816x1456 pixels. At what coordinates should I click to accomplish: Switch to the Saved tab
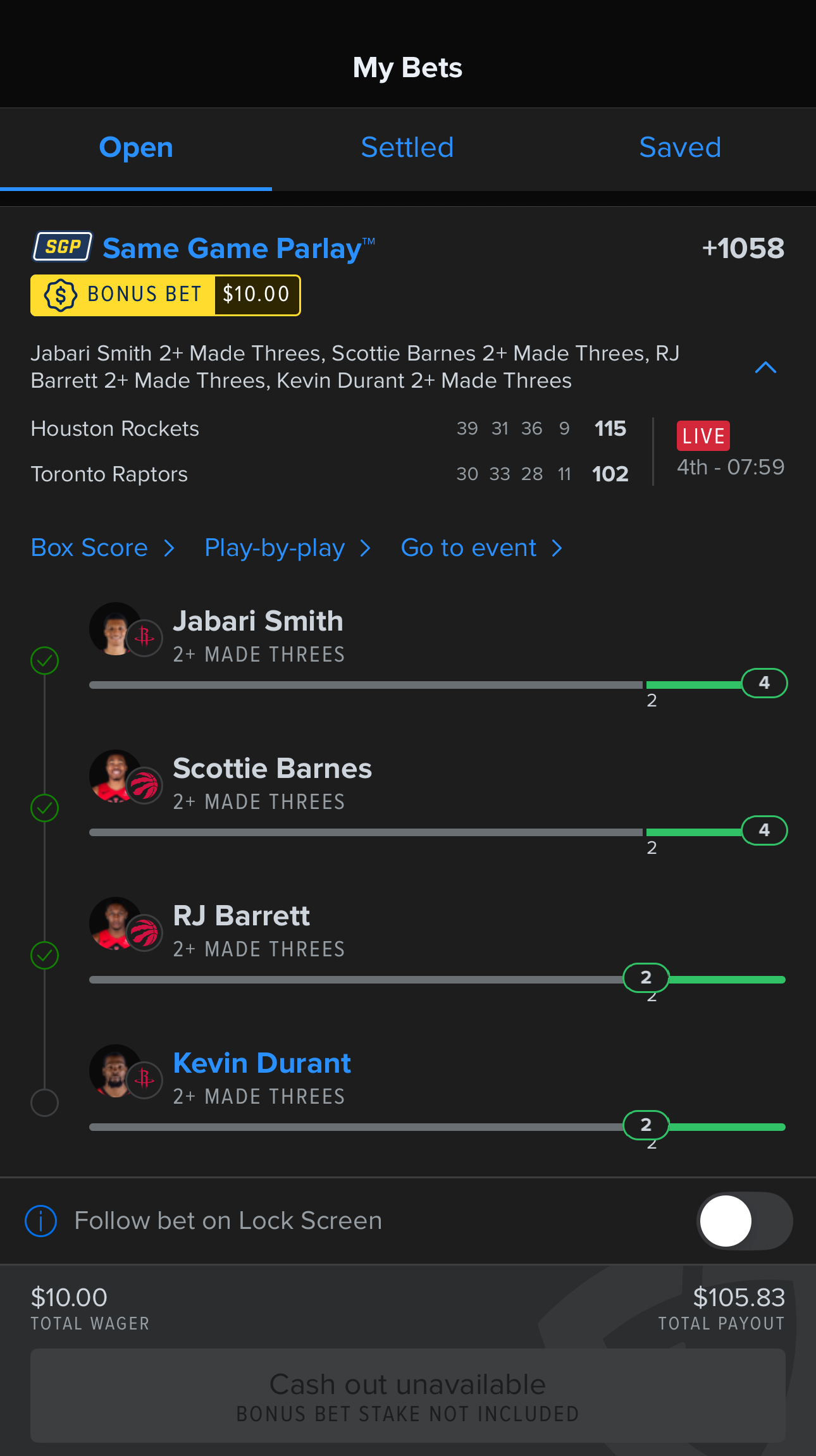pyautogui.click(x=680, y=148)
